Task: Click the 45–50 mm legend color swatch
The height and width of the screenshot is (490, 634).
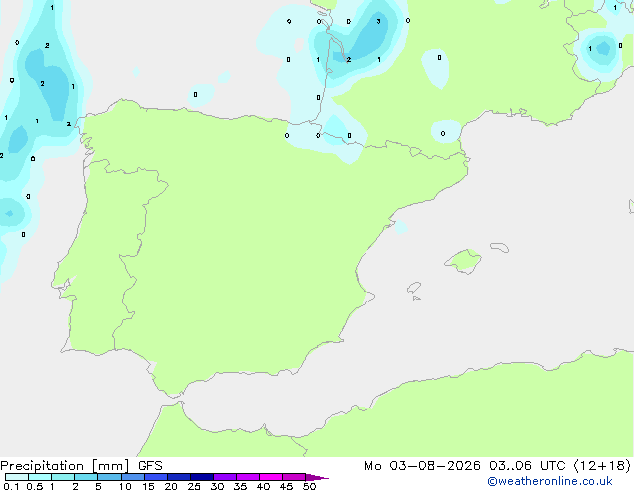Action: coord(294,477)
